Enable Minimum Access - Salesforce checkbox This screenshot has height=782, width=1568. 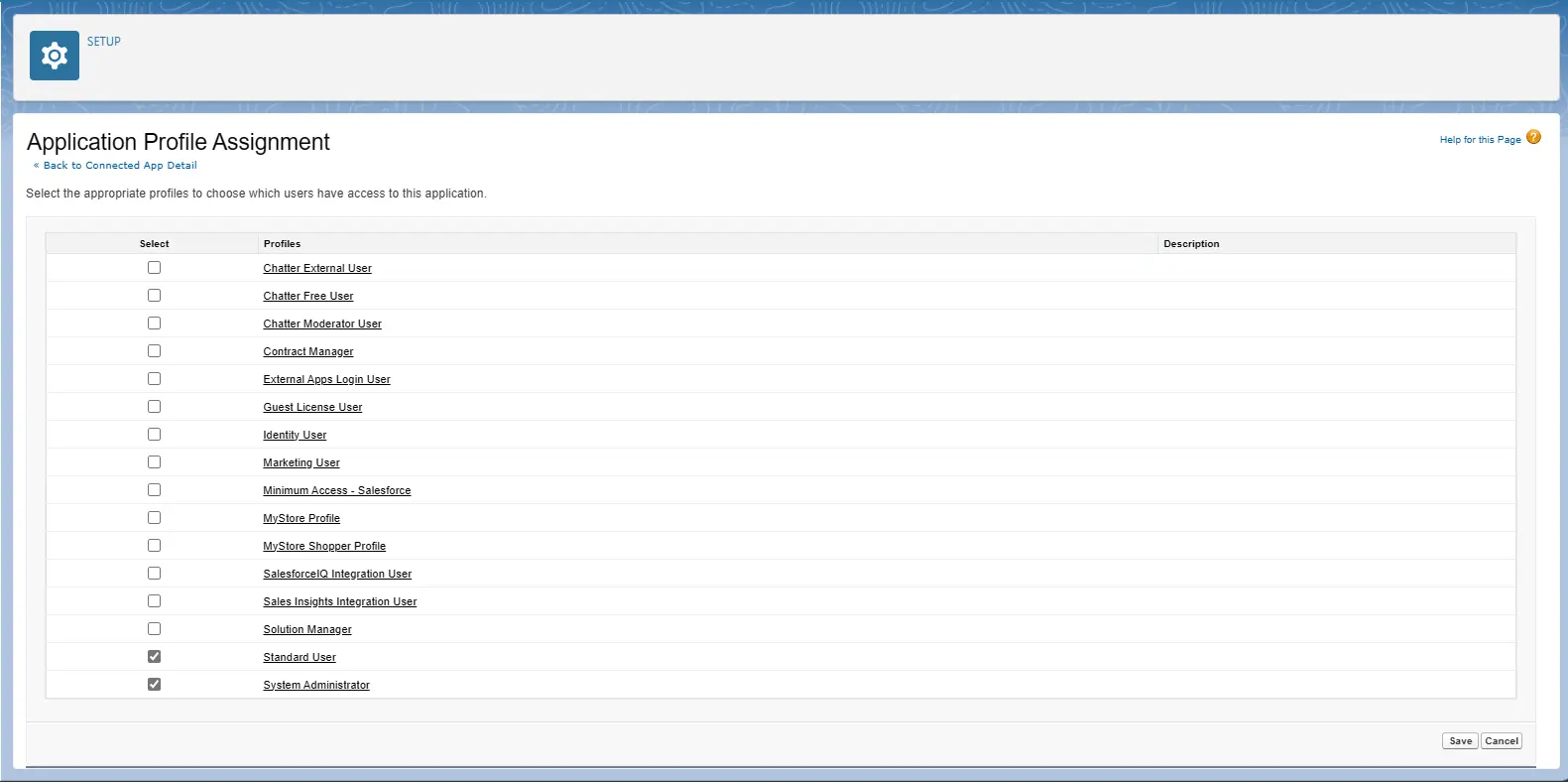click(154, 489)
